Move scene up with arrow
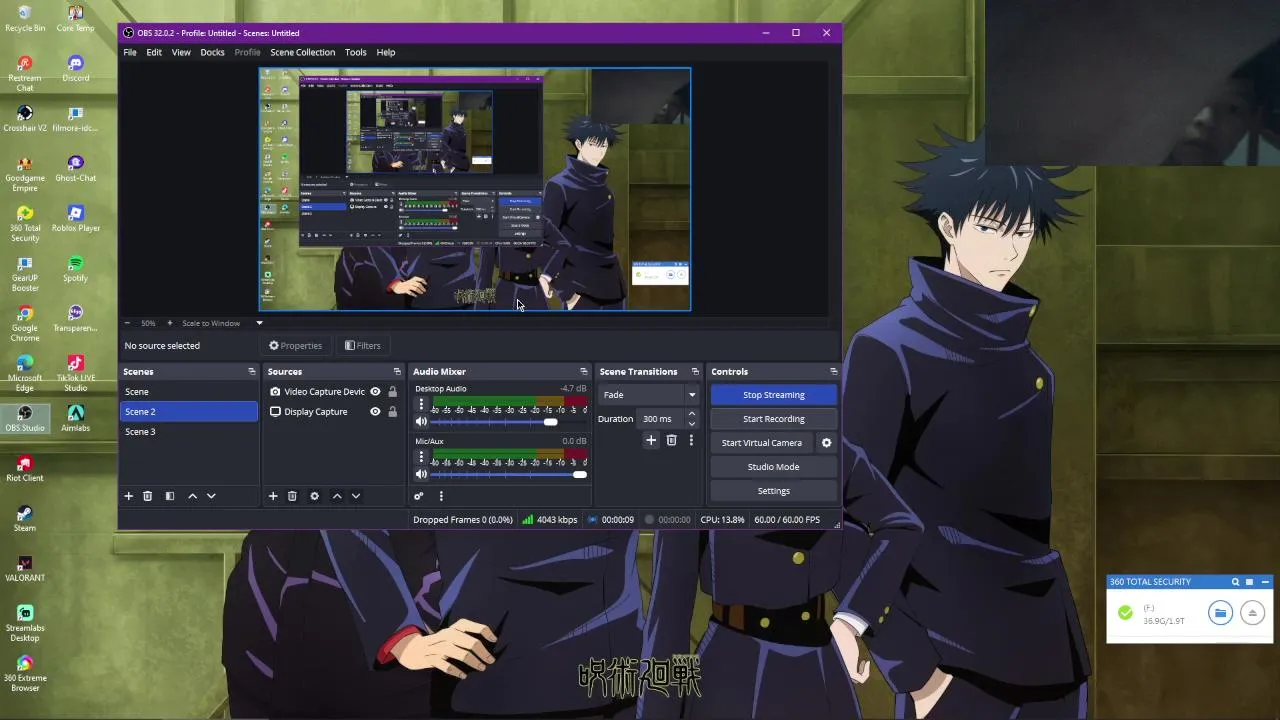 pyautogui.click(x=192, y=496)
